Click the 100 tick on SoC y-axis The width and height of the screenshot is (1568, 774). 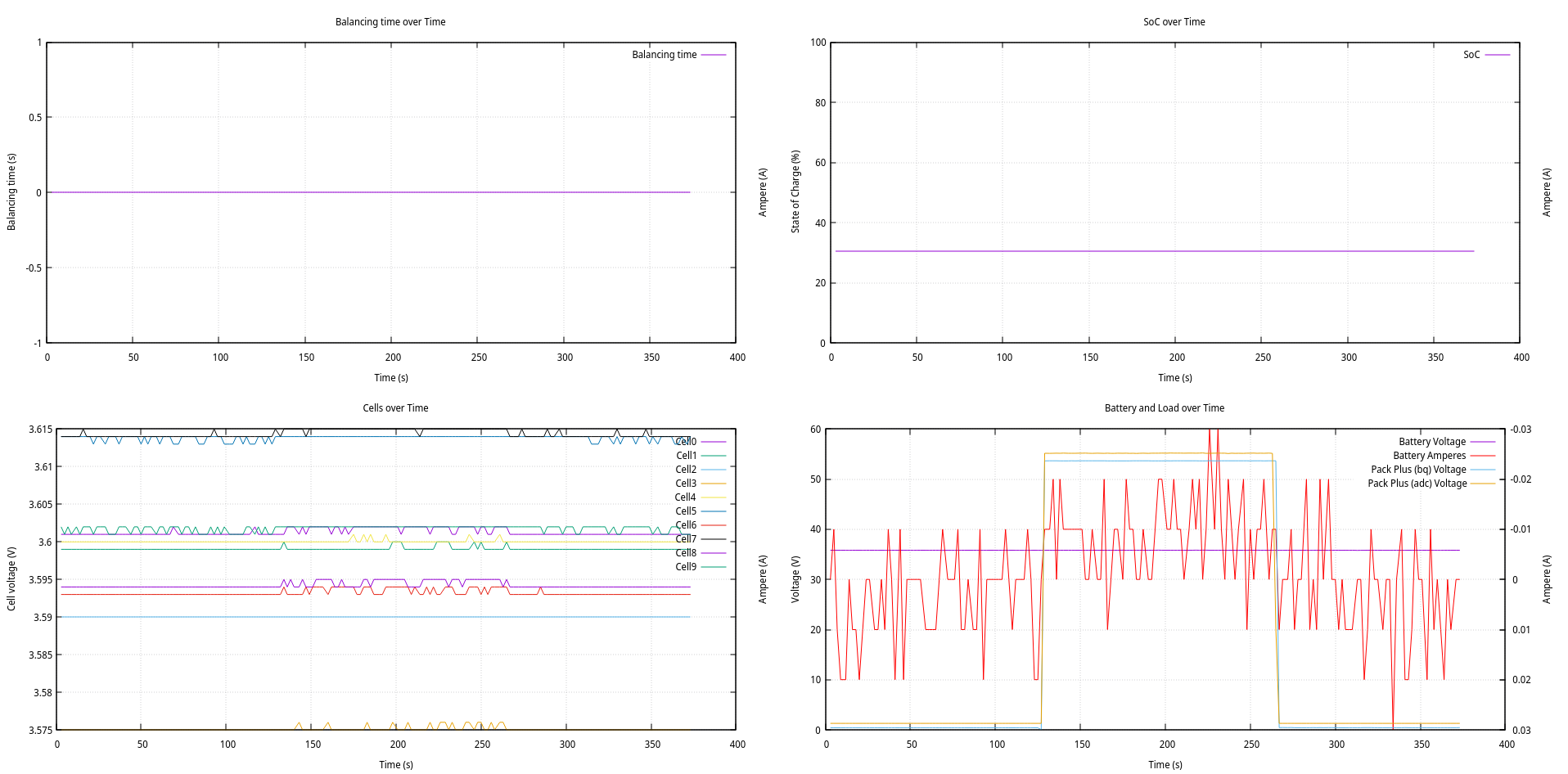(818, 43)
